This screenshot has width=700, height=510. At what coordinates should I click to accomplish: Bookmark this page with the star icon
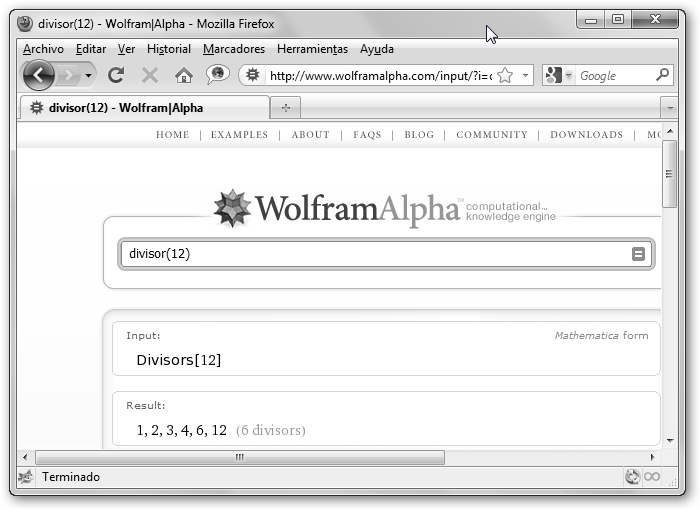coord(505,75)
